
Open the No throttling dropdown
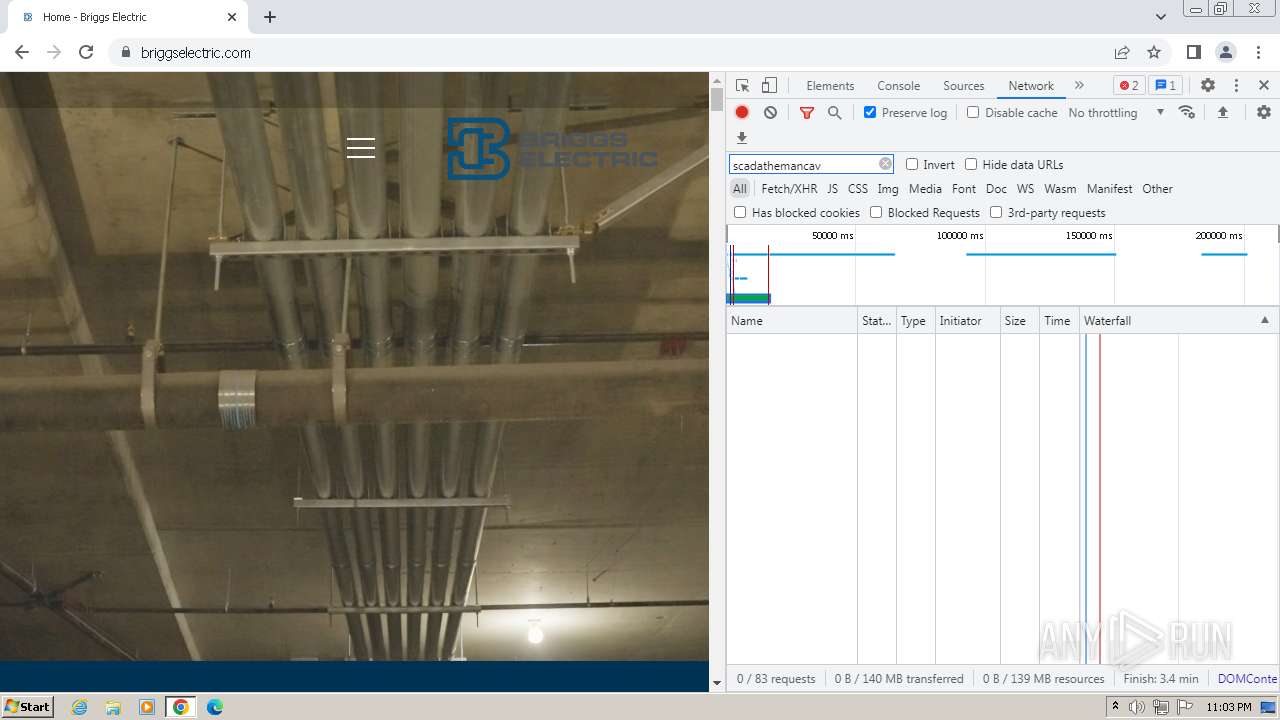coord(1116,112)
